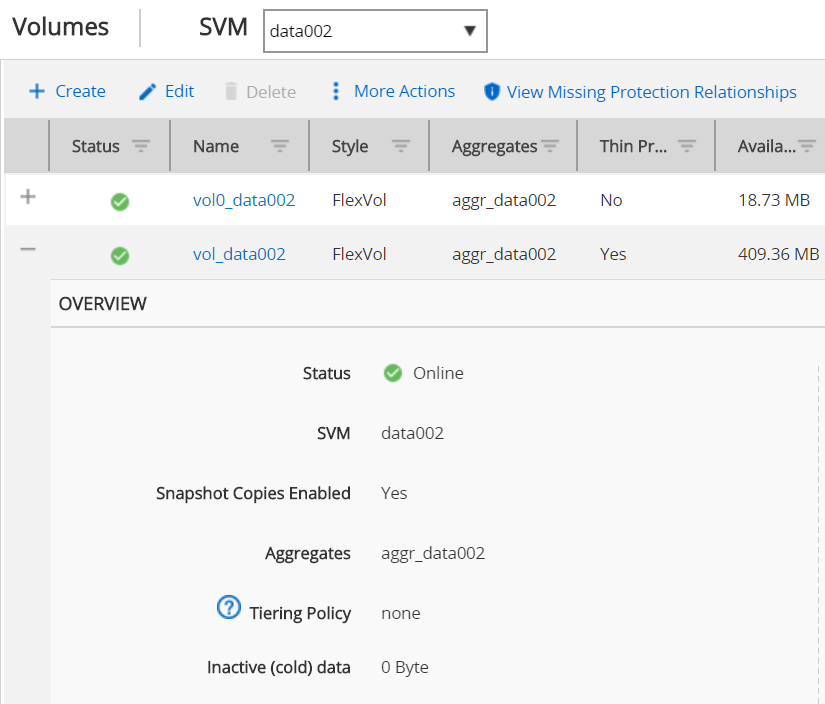
Task: Click the greyed Delete button
Action: 259,92
